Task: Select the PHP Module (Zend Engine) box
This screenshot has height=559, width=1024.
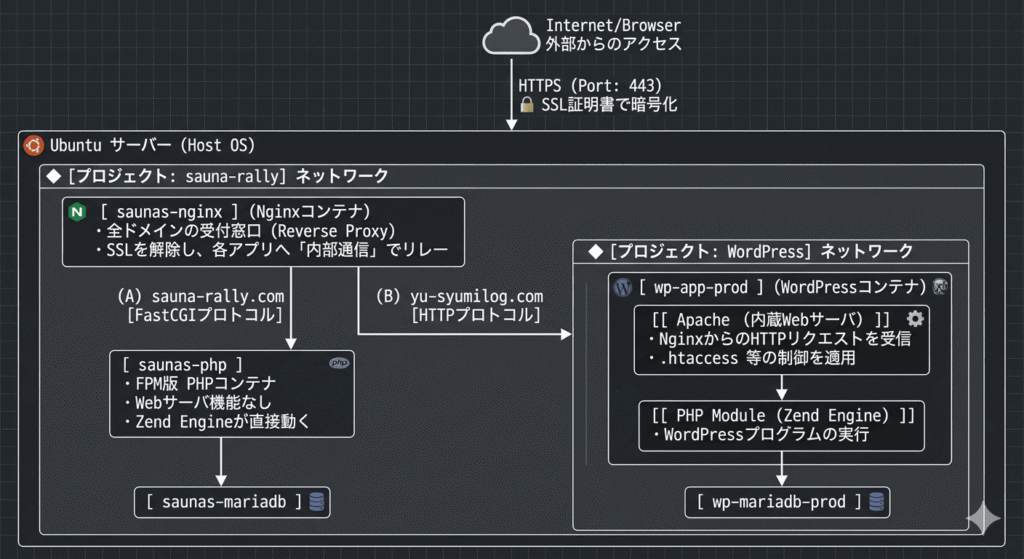Action: (781, 425)
